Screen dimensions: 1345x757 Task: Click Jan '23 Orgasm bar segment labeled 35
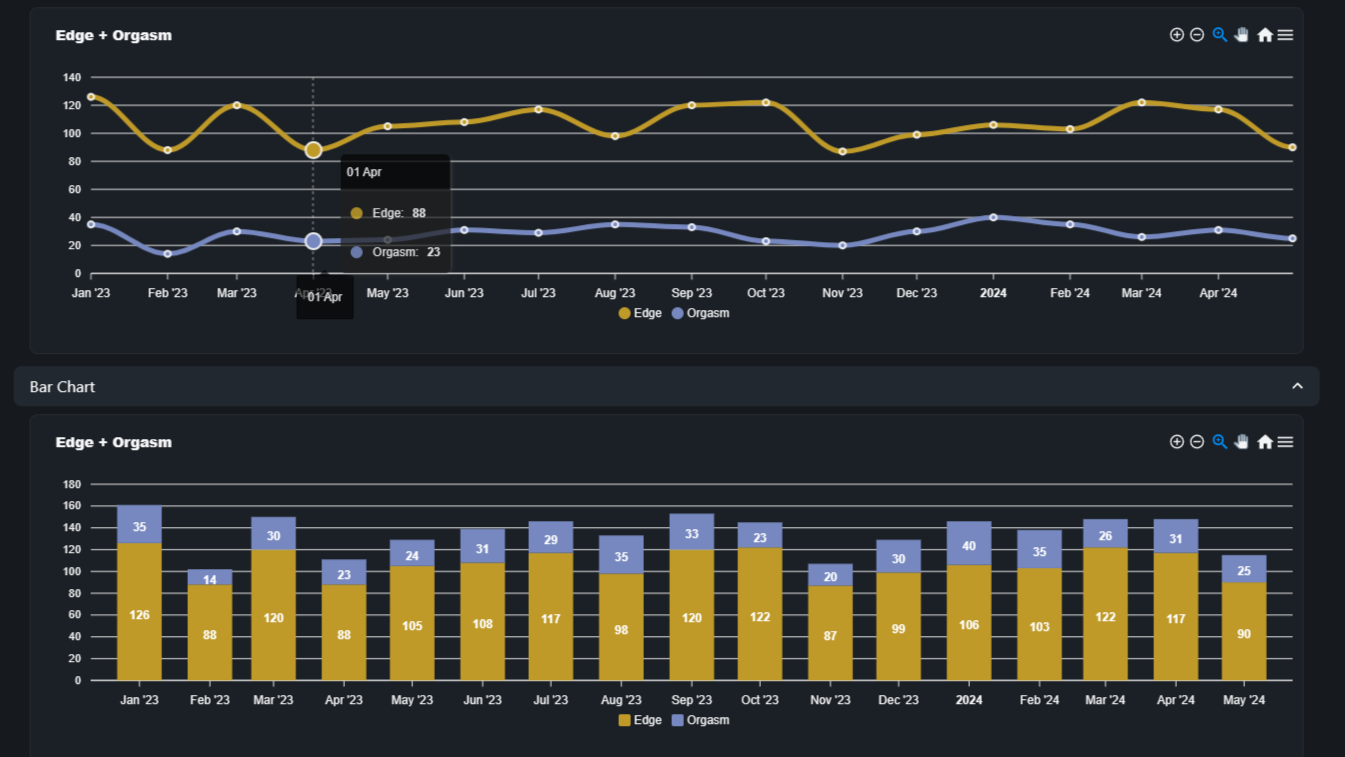[x=139, y=525]
